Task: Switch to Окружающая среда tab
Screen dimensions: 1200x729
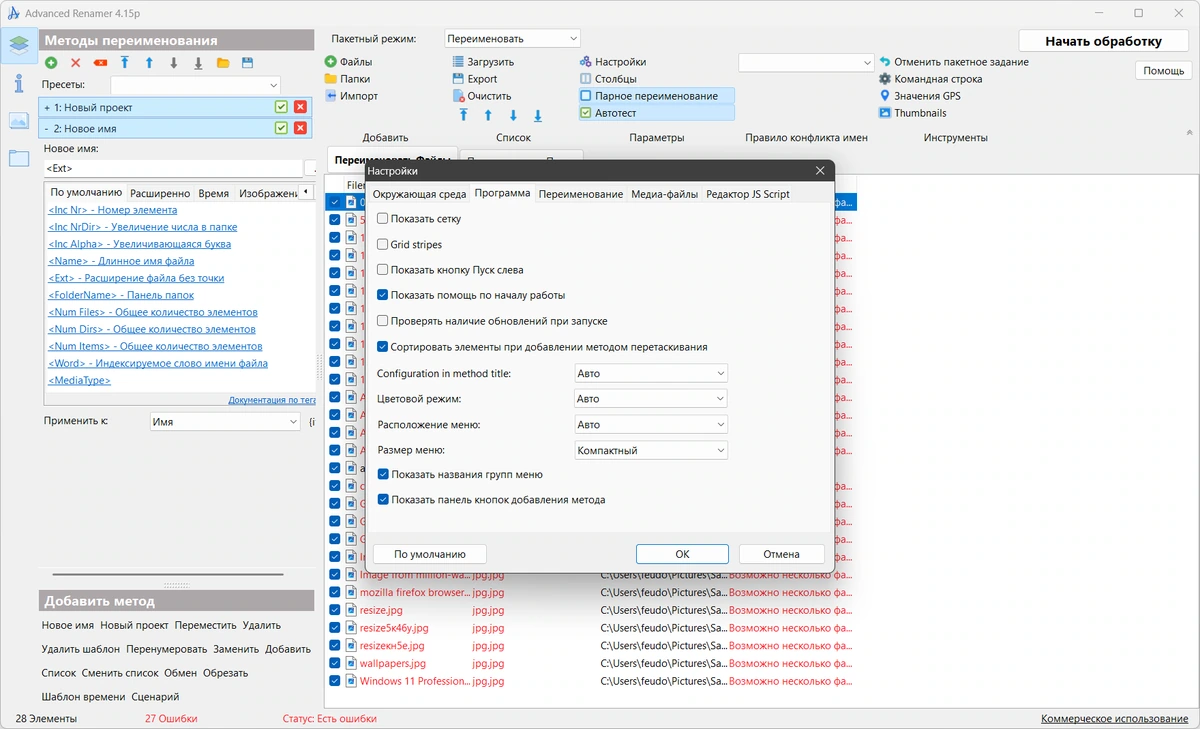Action: tap(420, 194)
